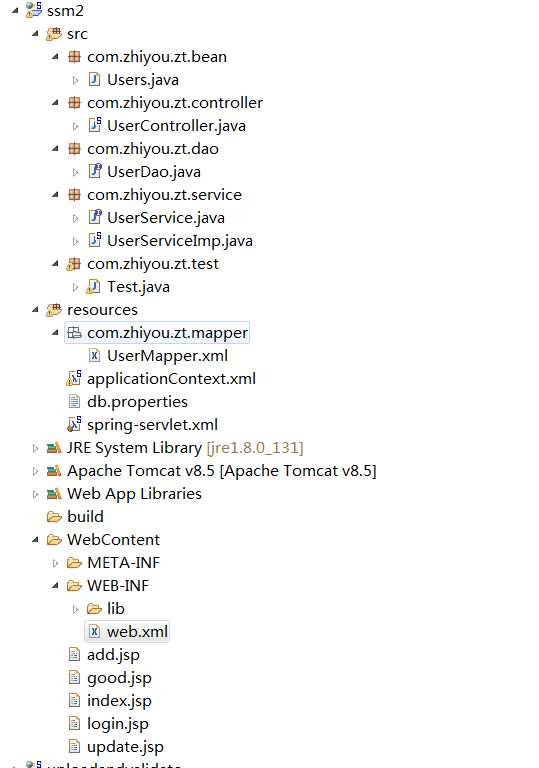
Task: Click the ssm2 project icon
Action: (x=34, y=10)
